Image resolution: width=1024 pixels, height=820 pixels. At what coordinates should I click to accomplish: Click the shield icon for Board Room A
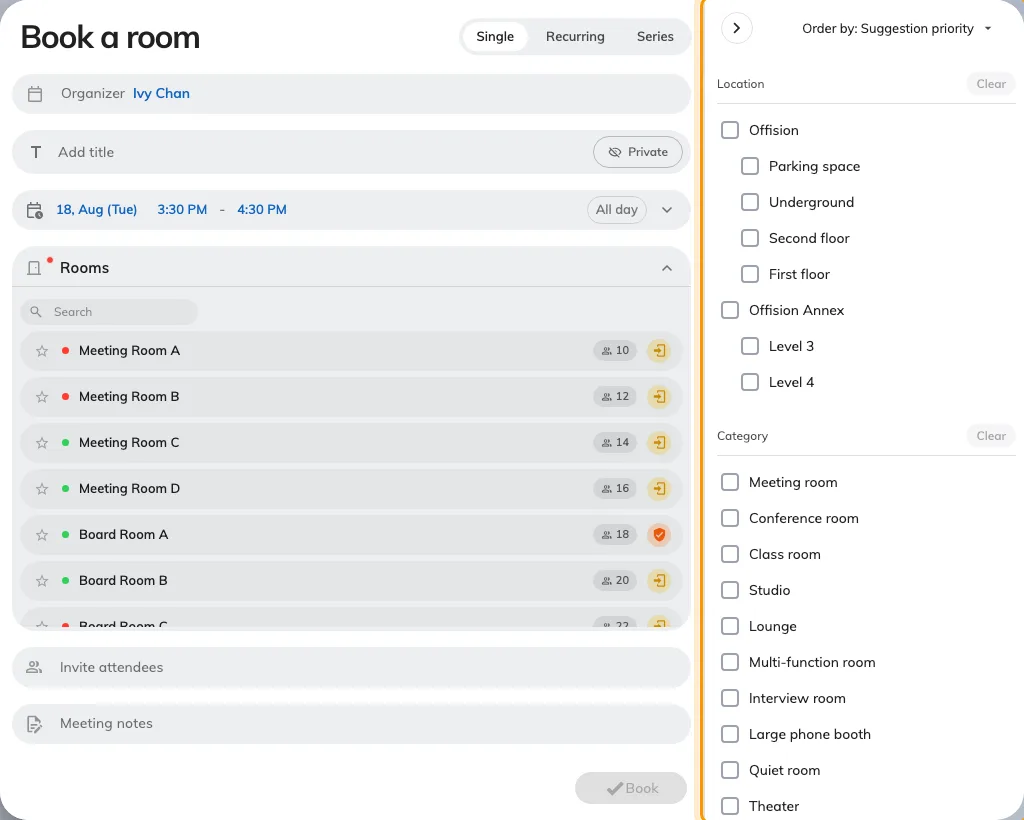(x=659, y=535)
